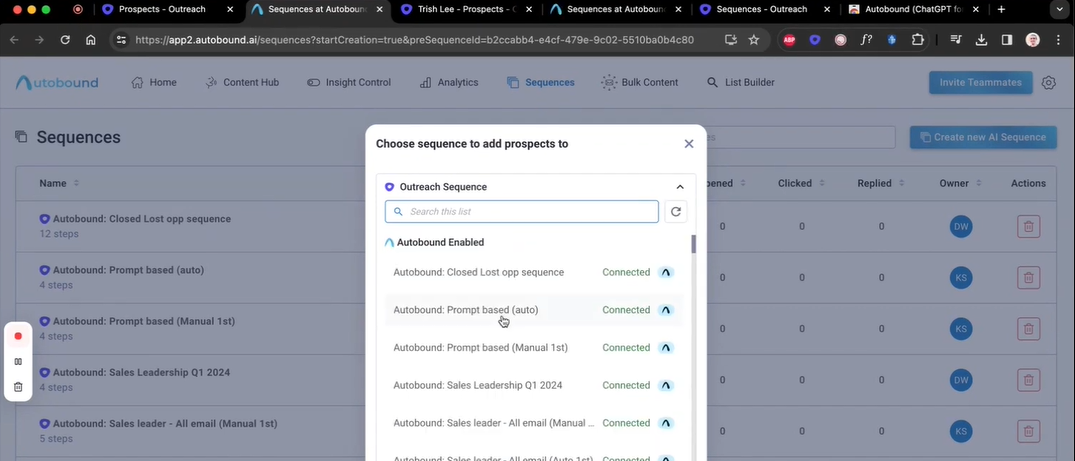
Task: Open the Autobound settings gear
Action: pos(1048,82)
